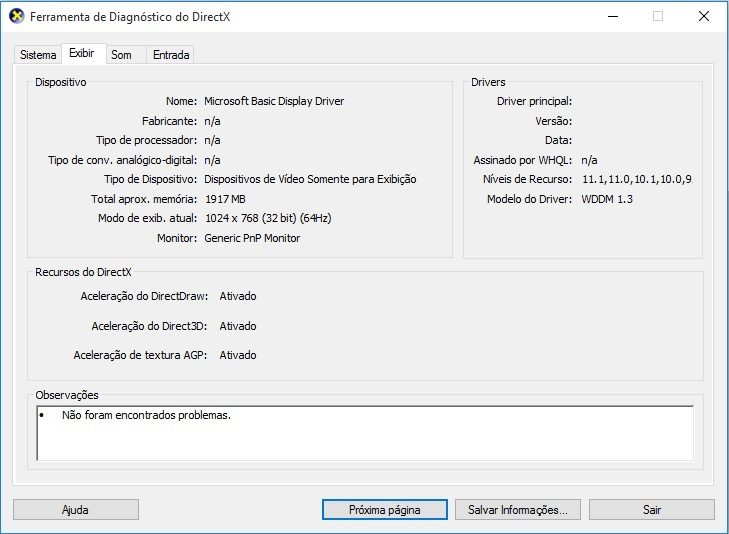
Task: Click Ativado next to Aceleração do DirectDraw
Action: coord(238,296)
